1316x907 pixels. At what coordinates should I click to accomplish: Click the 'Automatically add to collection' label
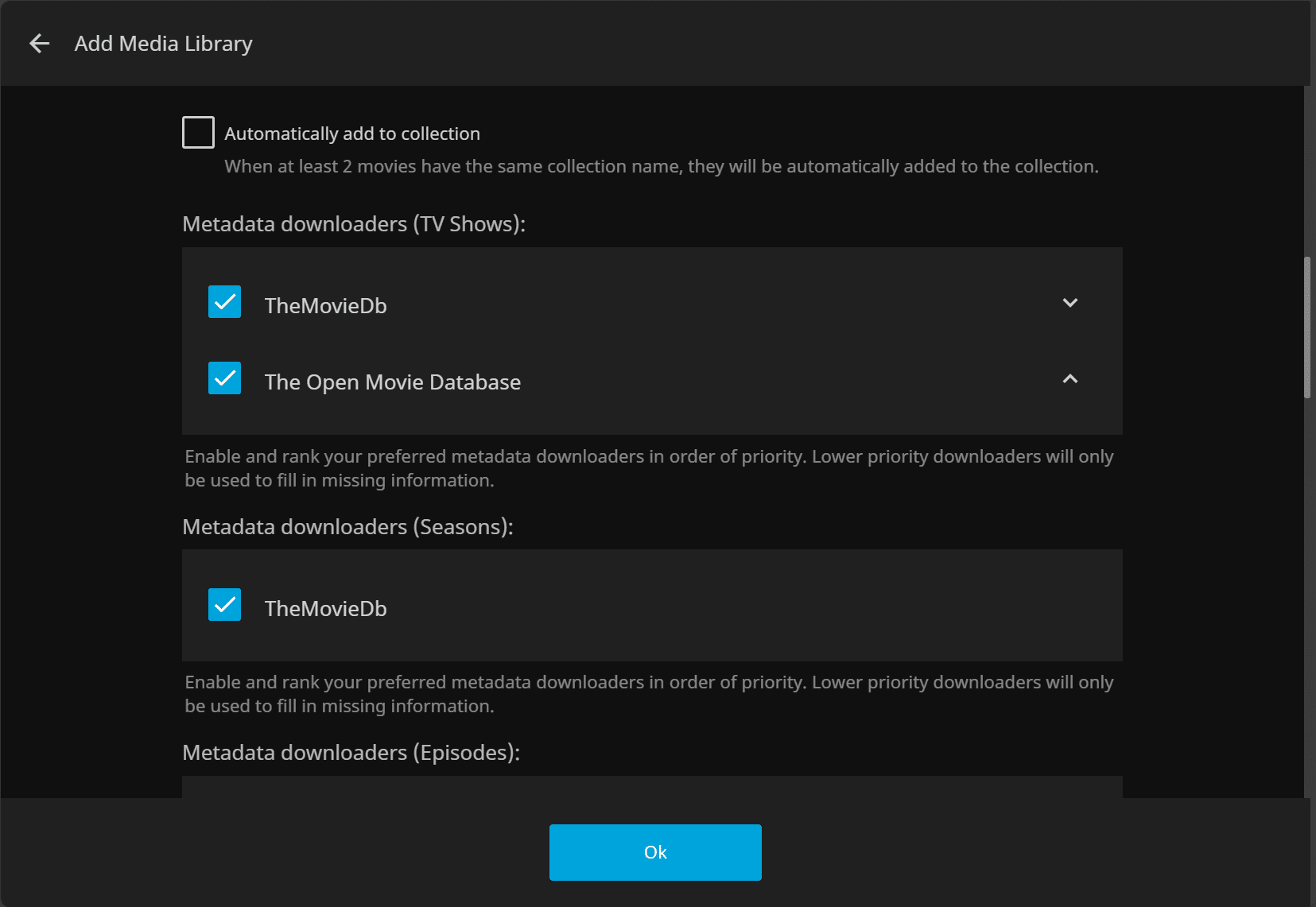pyautogui.click(x=351, y=134)
